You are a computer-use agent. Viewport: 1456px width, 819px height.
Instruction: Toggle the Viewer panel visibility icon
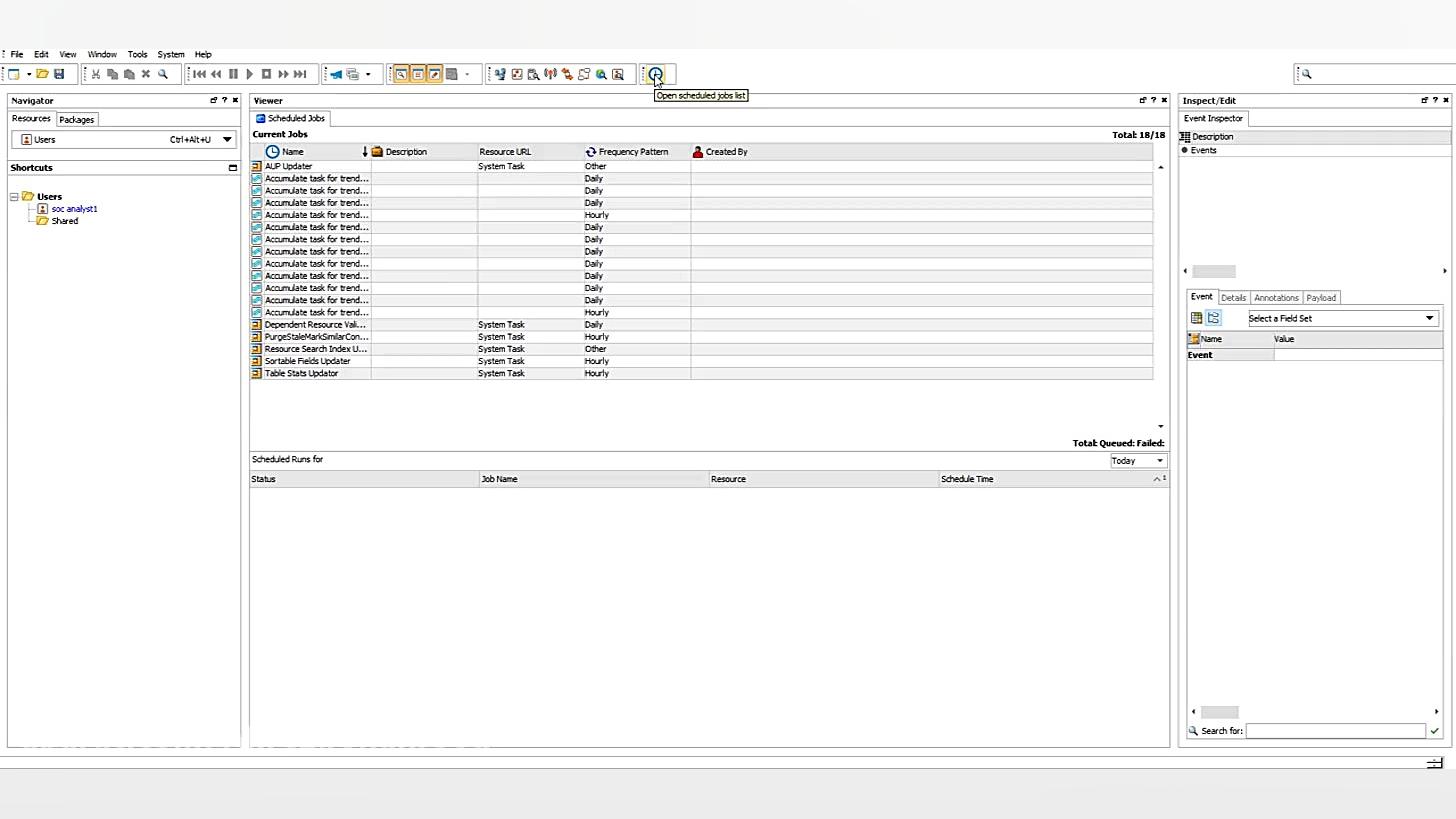[1142, 100]
